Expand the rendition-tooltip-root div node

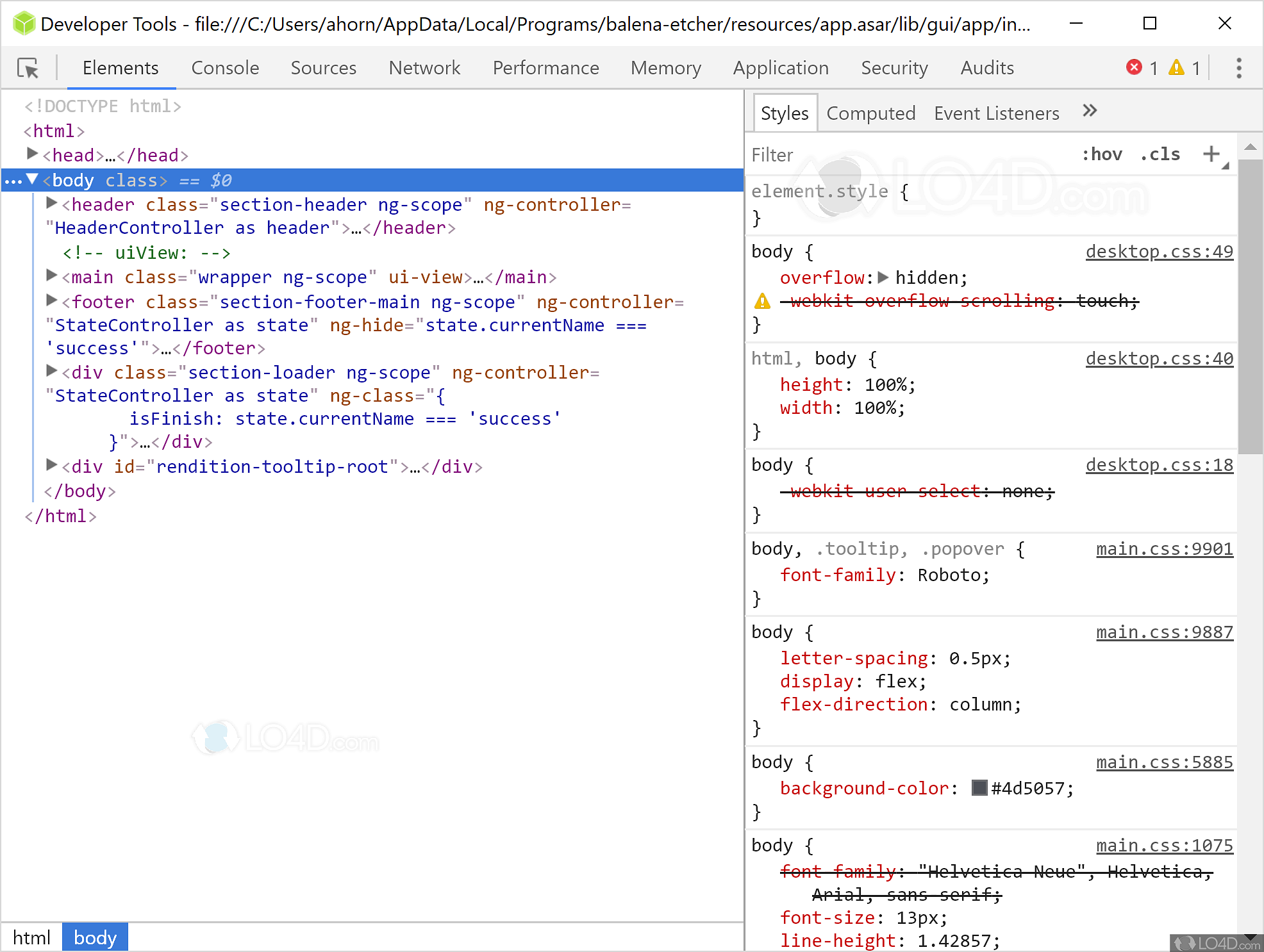pos(51,465)
